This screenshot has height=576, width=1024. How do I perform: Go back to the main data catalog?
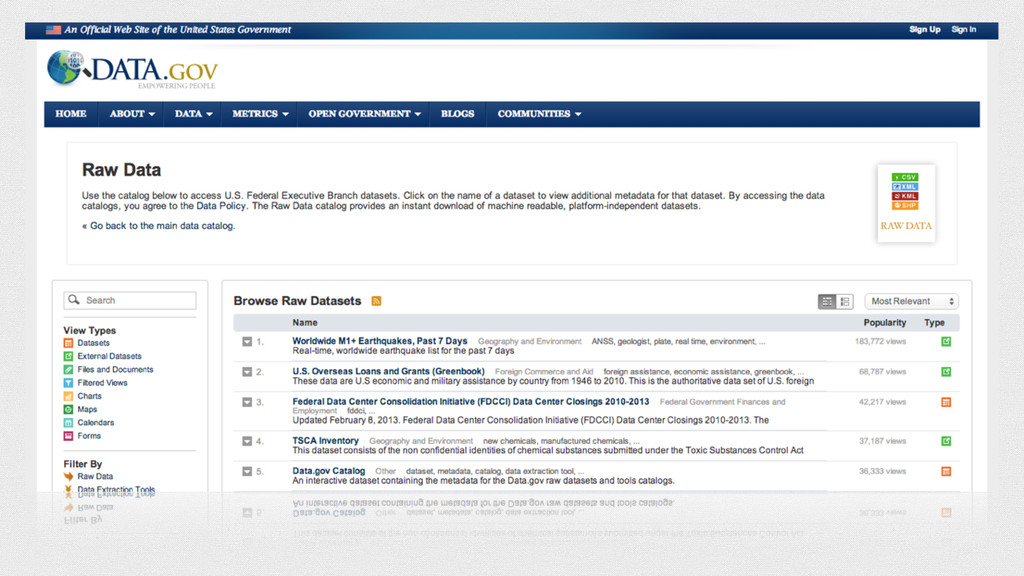pyautogui.click(x=158, y=226)
